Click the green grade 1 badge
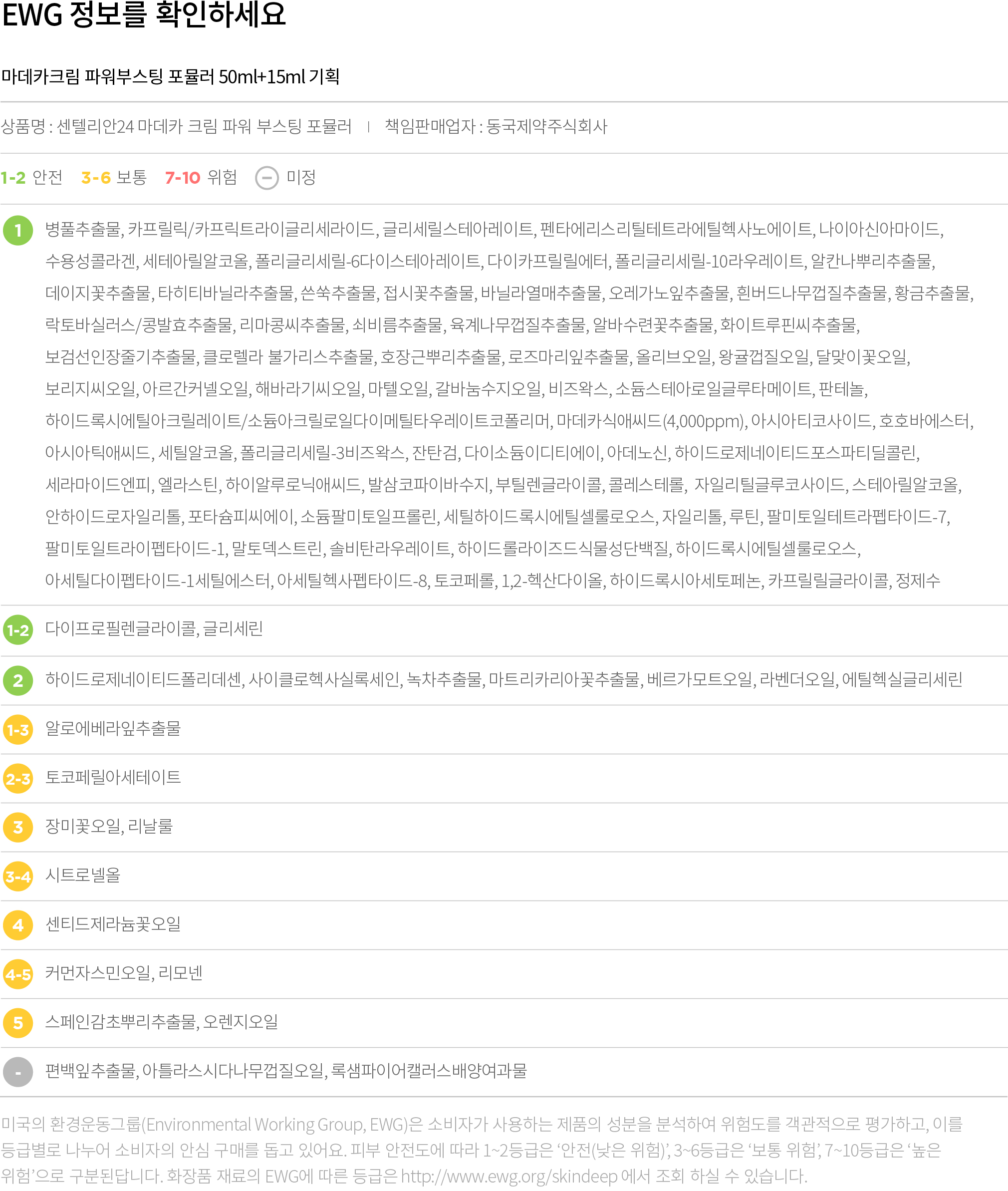The height and width of the screenshot is (1191, 1008). (17, 230)
